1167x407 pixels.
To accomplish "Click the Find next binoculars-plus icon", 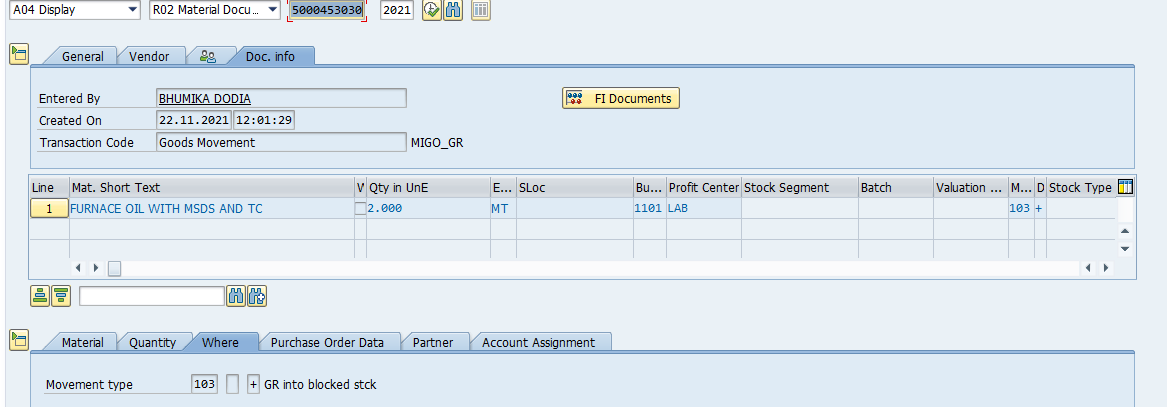I will click(x=257, y=295).
